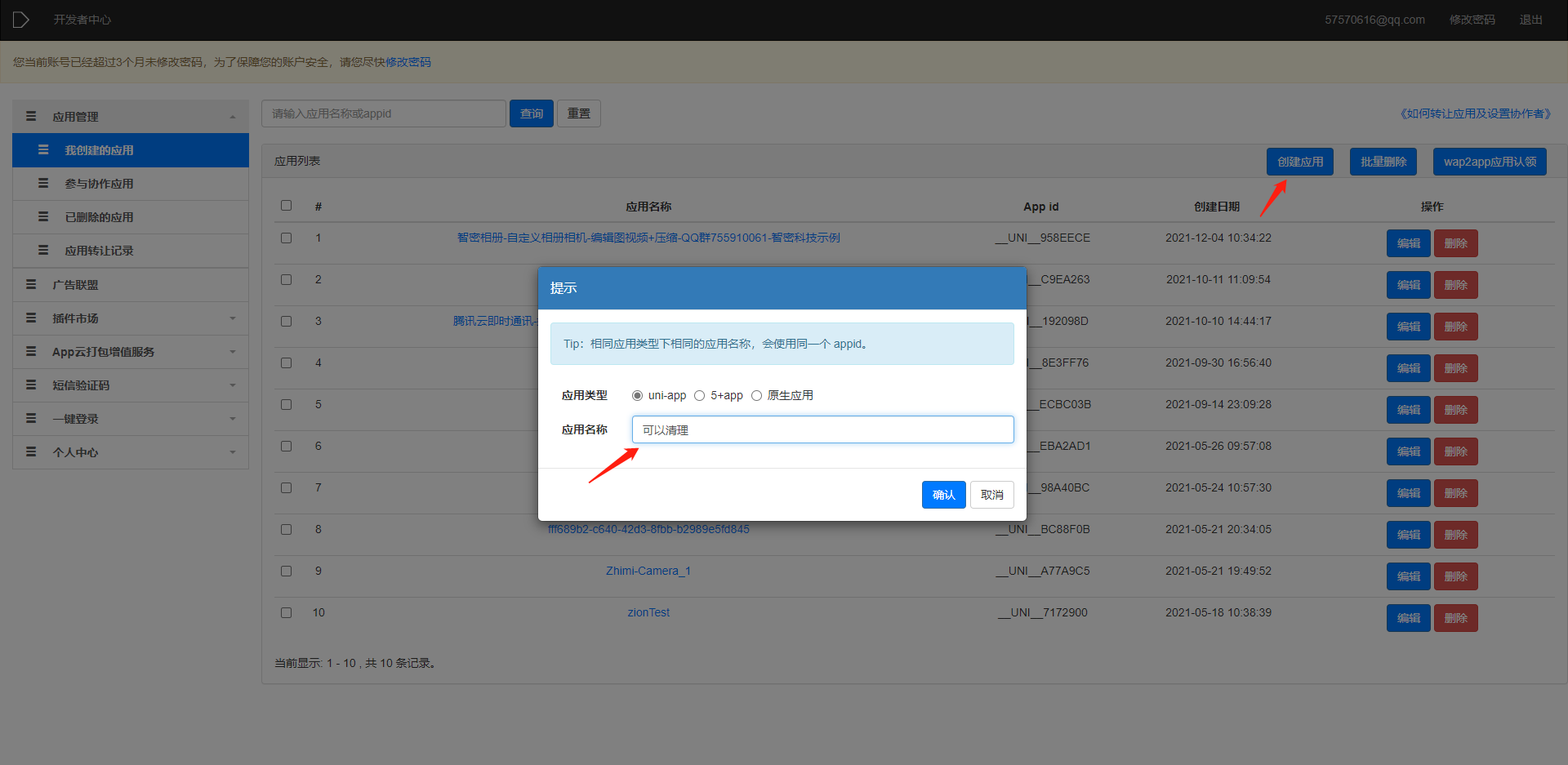Check the checkbox for zionTest row

click(286, 613)
